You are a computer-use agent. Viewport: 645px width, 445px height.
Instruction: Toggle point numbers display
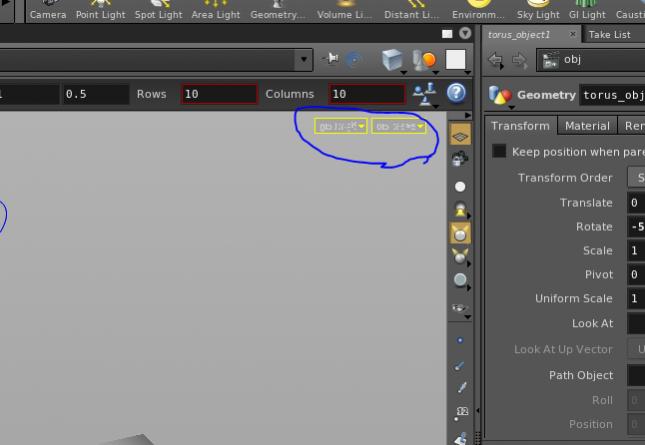[x=461, y=413]
